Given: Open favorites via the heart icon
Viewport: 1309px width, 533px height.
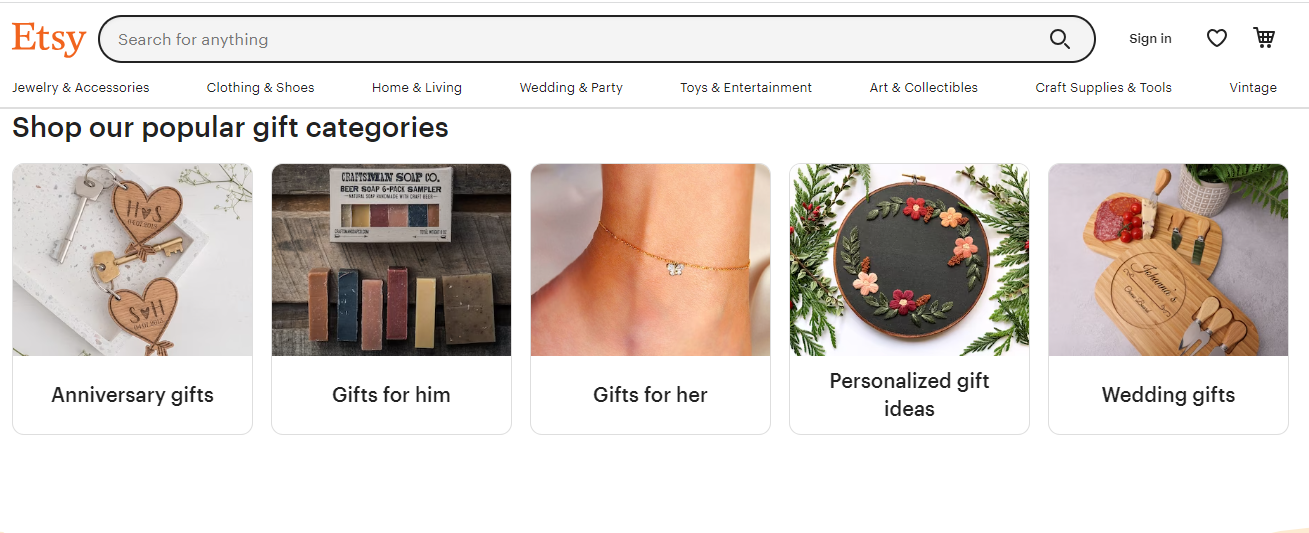Looking at the screenshot, I should point(1216,38).
